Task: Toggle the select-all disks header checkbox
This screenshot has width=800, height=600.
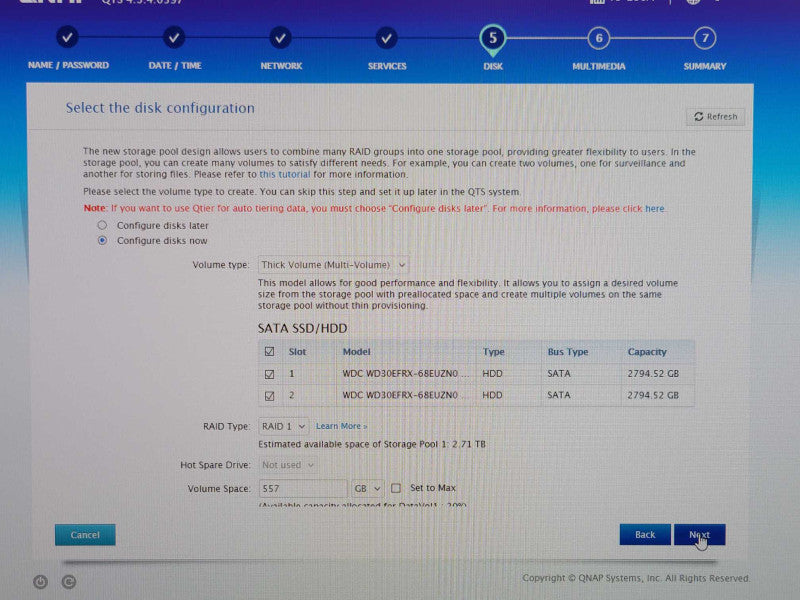Action: pyautogui.click(x=269, y=352)
